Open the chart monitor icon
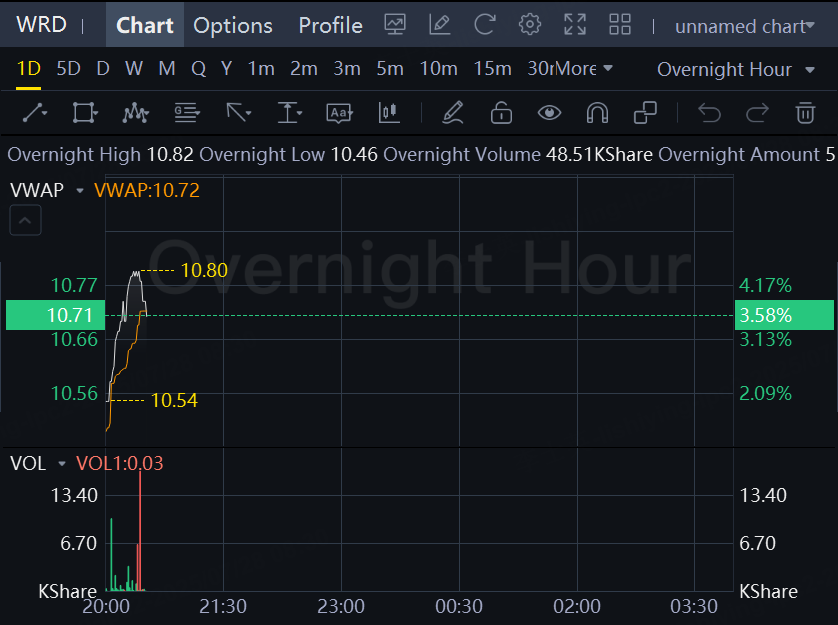Image resolution: width=838 pixels, height=625 pixels. (395, 25)
